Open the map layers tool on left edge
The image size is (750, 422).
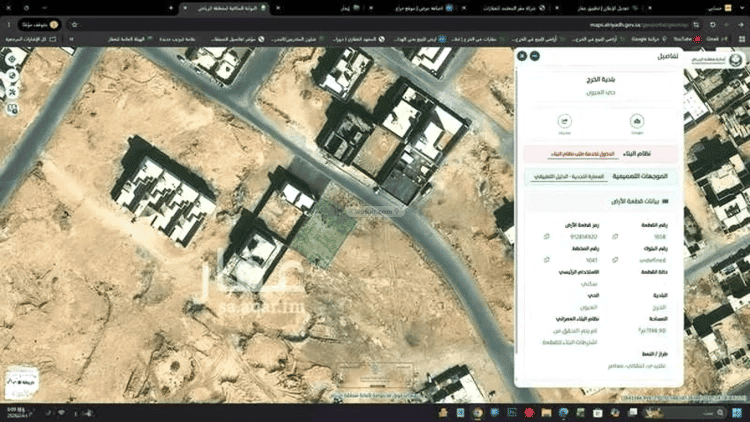[x=12, y=76]
